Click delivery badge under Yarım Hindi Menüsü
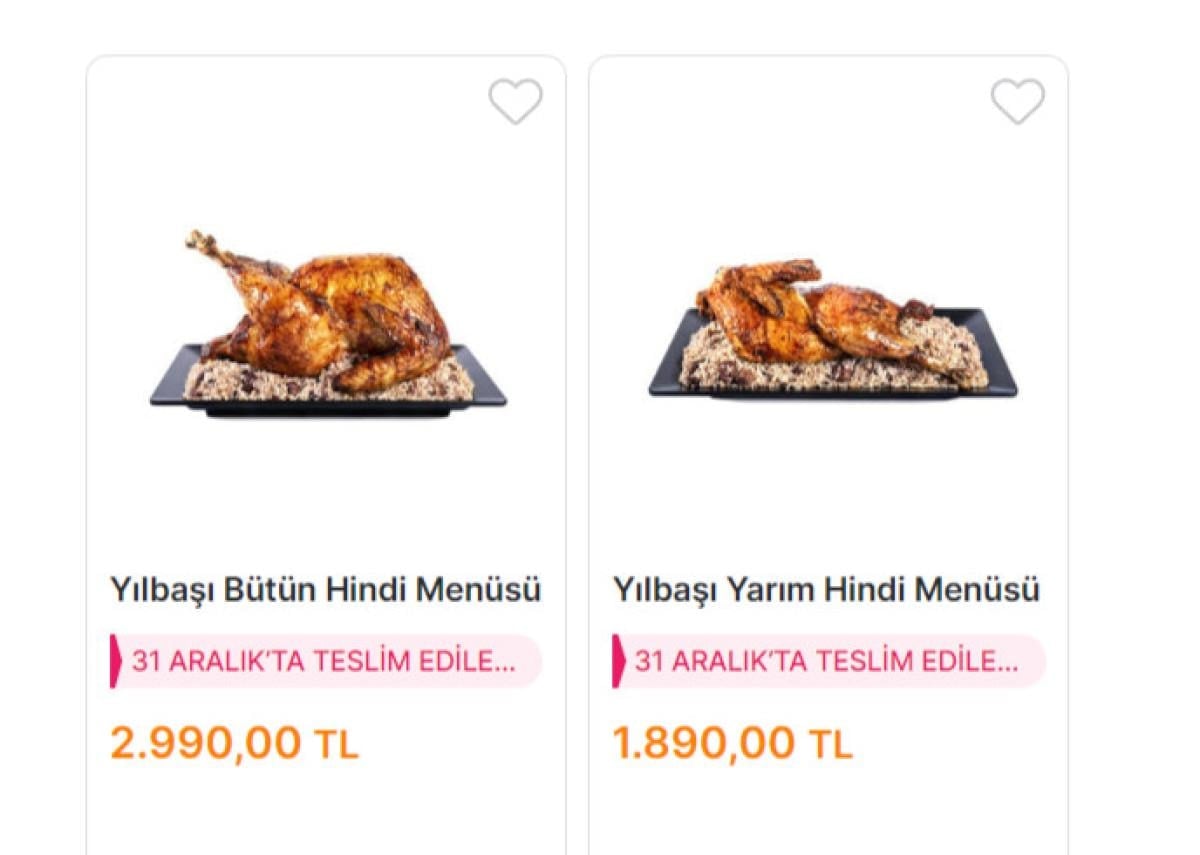This screenshot has height=855, width=1200. coord(829,661)
